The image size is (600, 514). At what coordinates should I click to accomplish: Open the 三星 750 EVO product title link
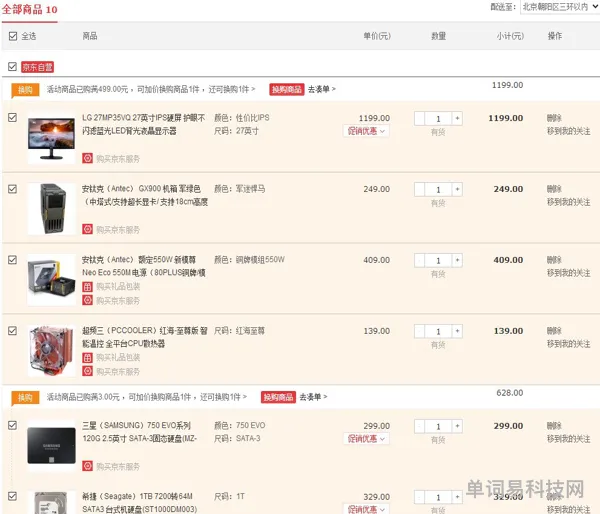[140, 432]
